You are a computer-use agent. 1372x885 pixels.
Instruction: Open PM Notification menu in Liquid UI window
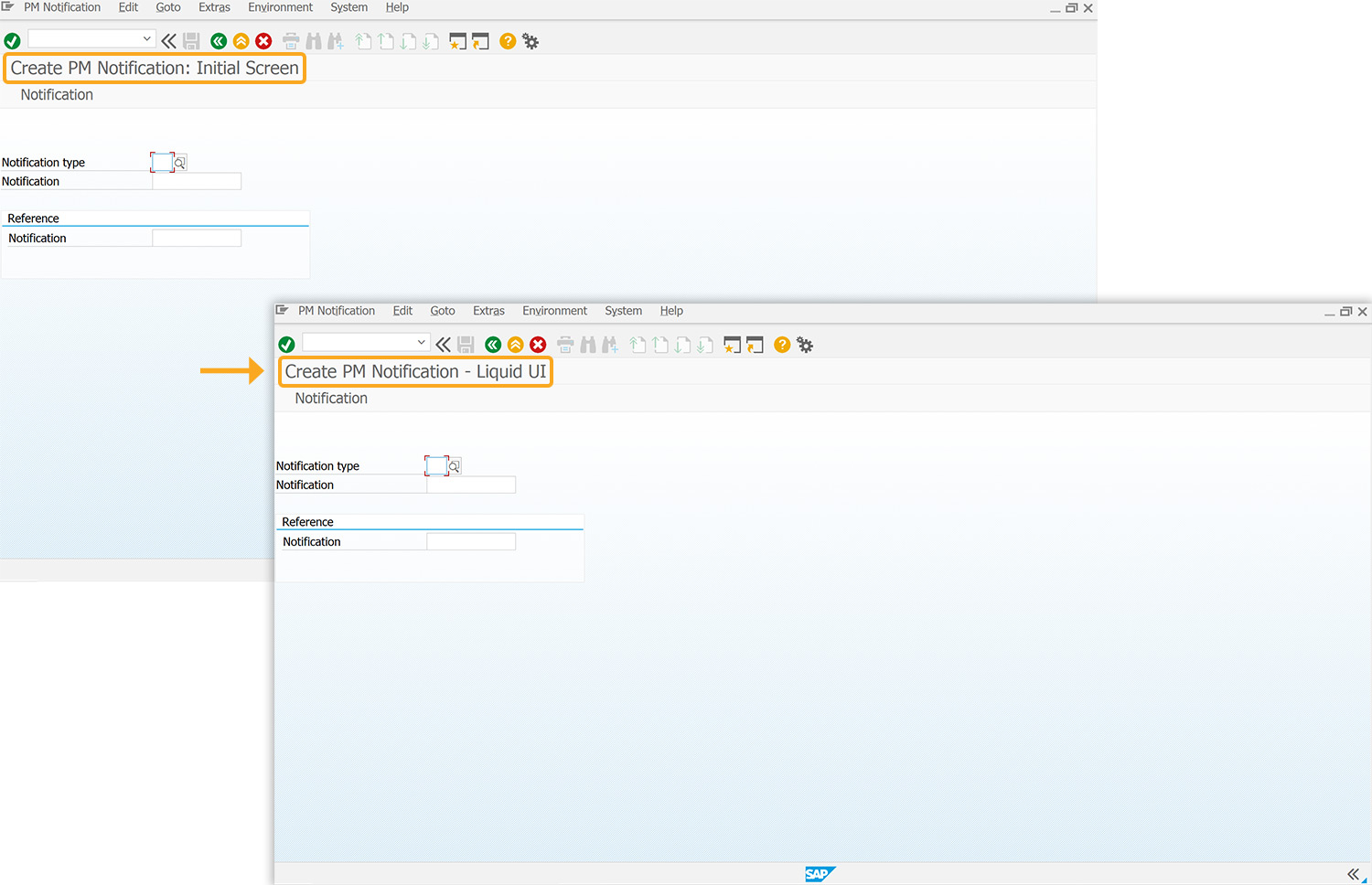[x=337, y=311]
